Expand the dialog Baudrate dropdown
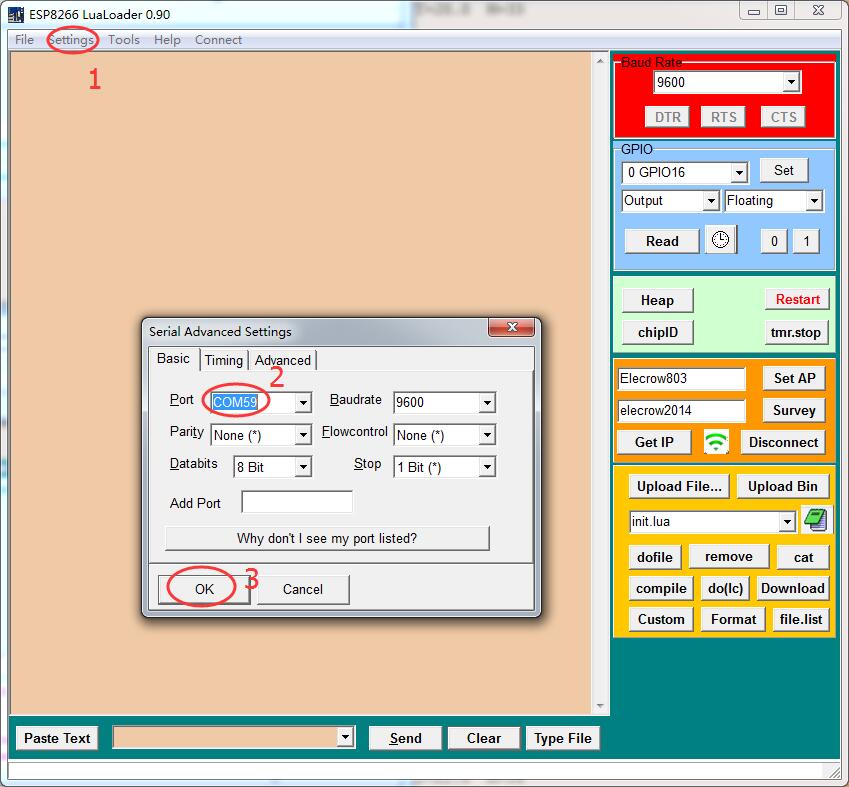 pos(487,402)
